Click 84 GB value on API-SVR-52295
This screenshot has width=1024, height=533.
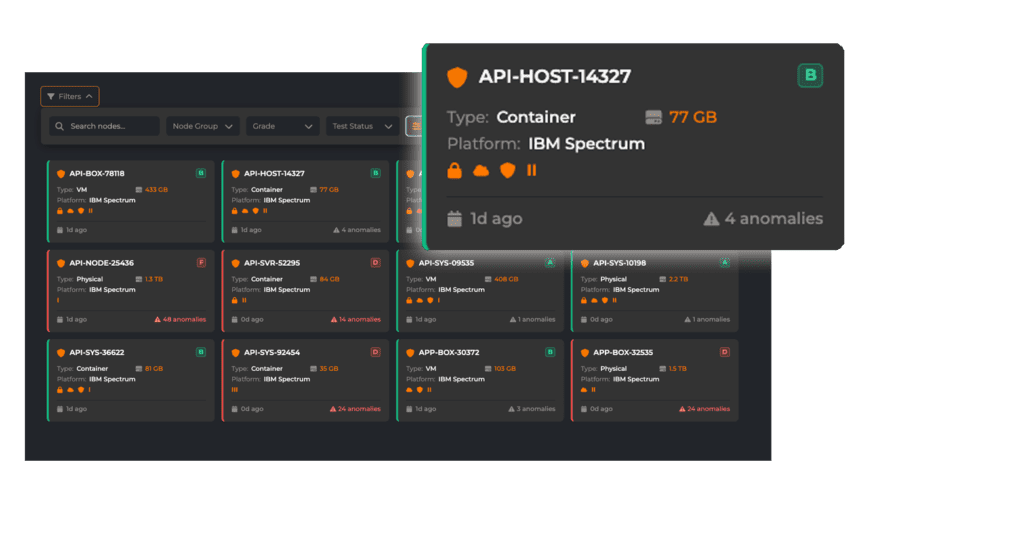[x=330, y=279]
